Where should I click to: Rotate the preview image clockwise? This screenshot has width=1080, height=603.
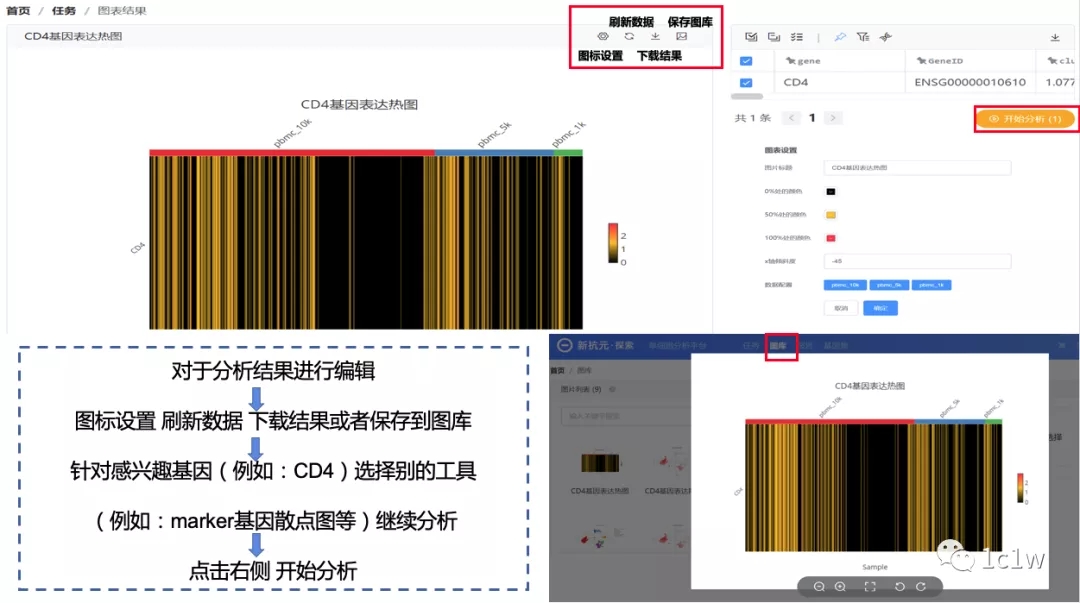(x=920, y=587)
